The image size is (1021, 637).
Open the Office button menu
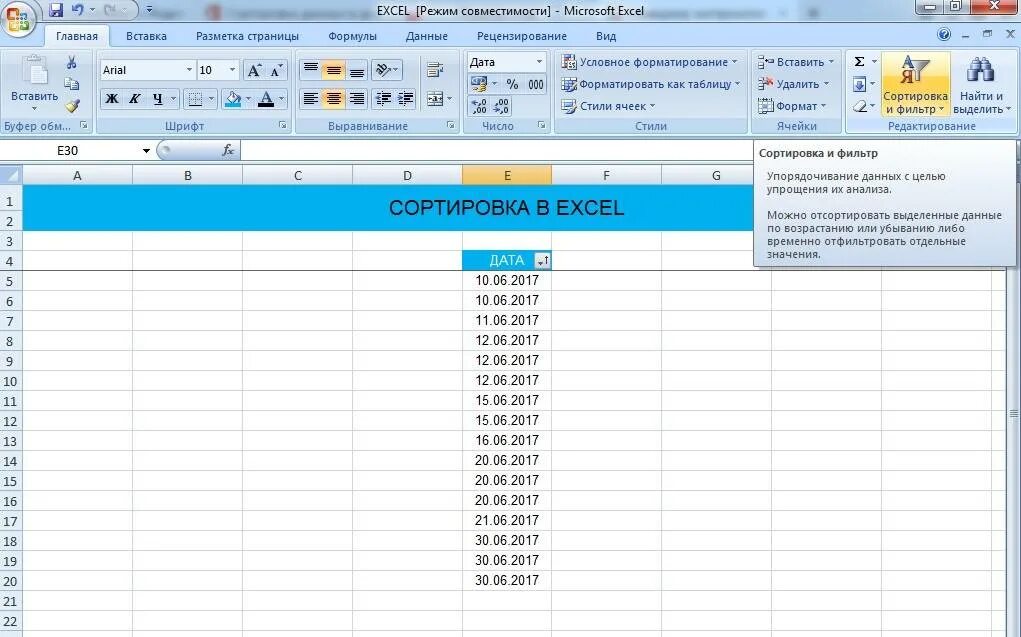(19, 19)
